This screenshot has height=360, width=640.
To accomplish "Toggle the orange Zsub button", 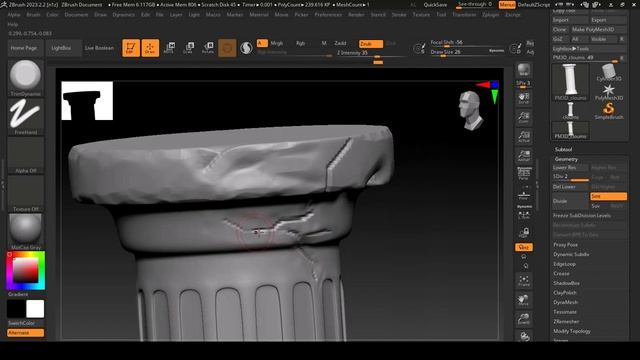I will pyautogui.click(x=371, y=44).
